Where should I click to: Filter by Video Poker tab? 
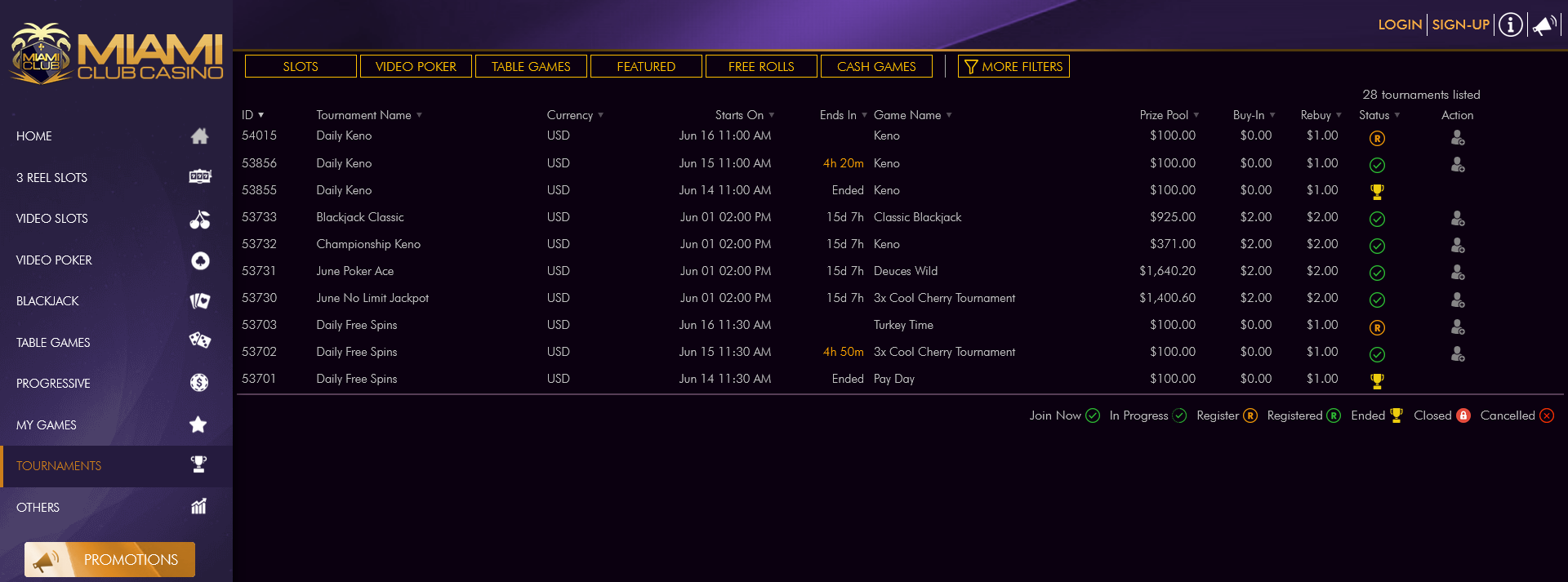416,66
